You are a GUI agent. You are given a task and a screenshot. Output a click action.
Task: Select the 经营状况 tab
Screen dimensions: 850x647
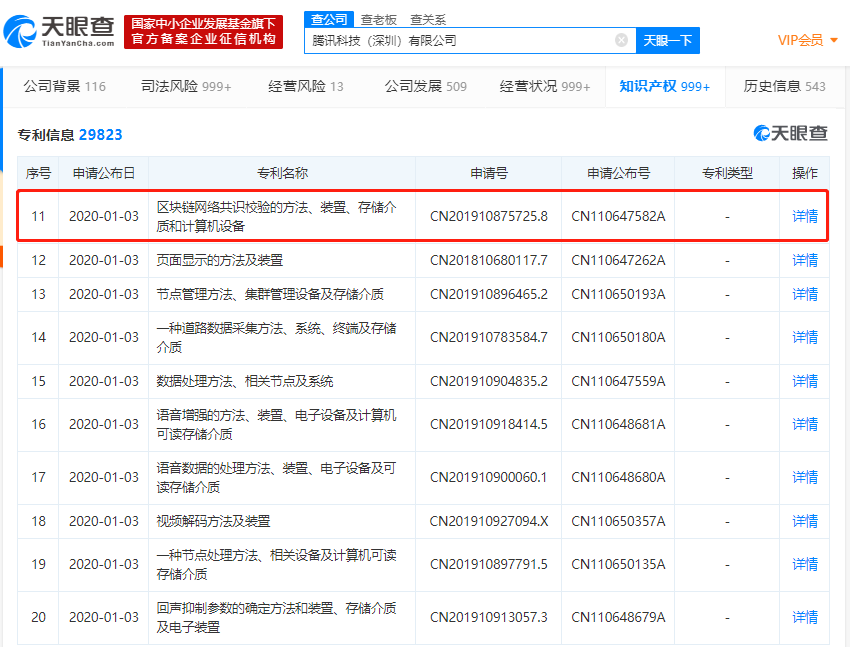pyautogui.click(x=545, y=87)
